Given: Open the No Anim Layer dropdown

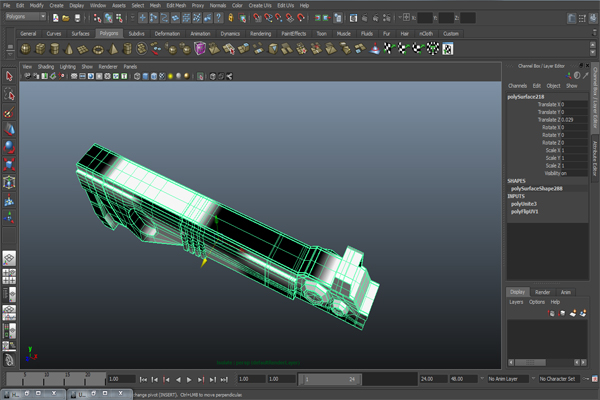Looking at the screenshot, I should pos(511,379).
